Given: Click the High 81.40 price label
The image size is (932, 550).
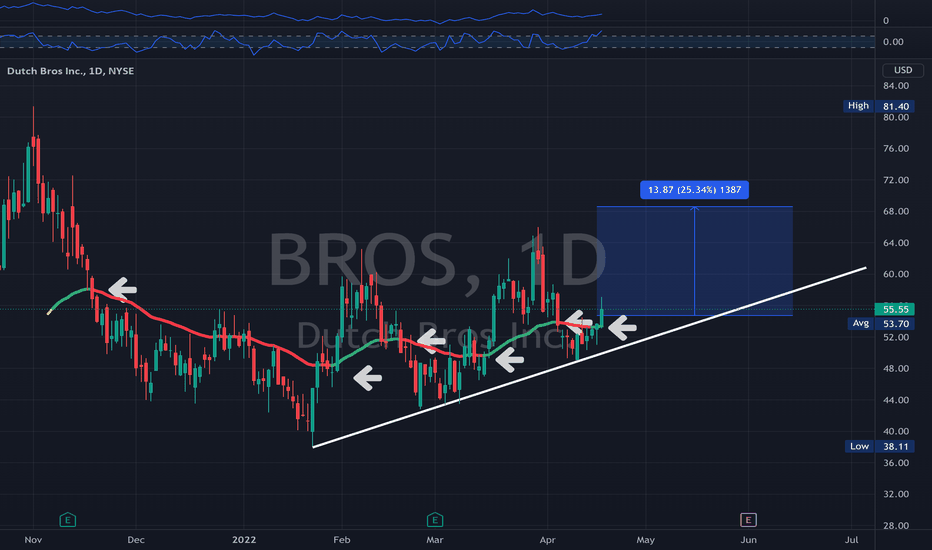Looking at the screenshot, I should (879, 106).
